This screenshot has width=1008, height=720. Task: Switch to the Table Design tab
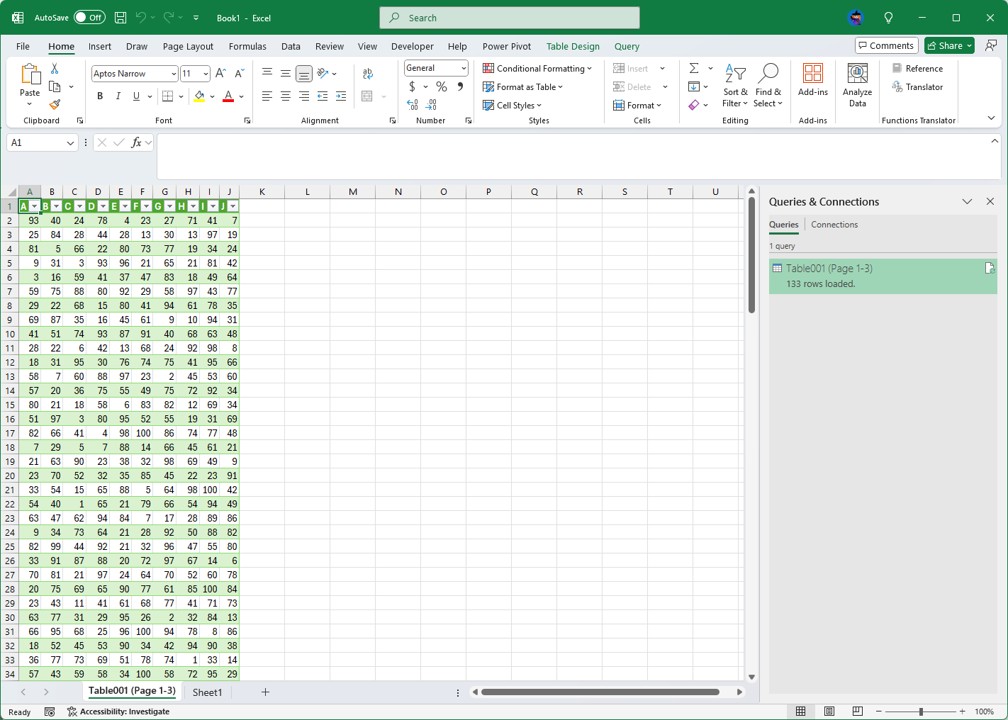573,46
